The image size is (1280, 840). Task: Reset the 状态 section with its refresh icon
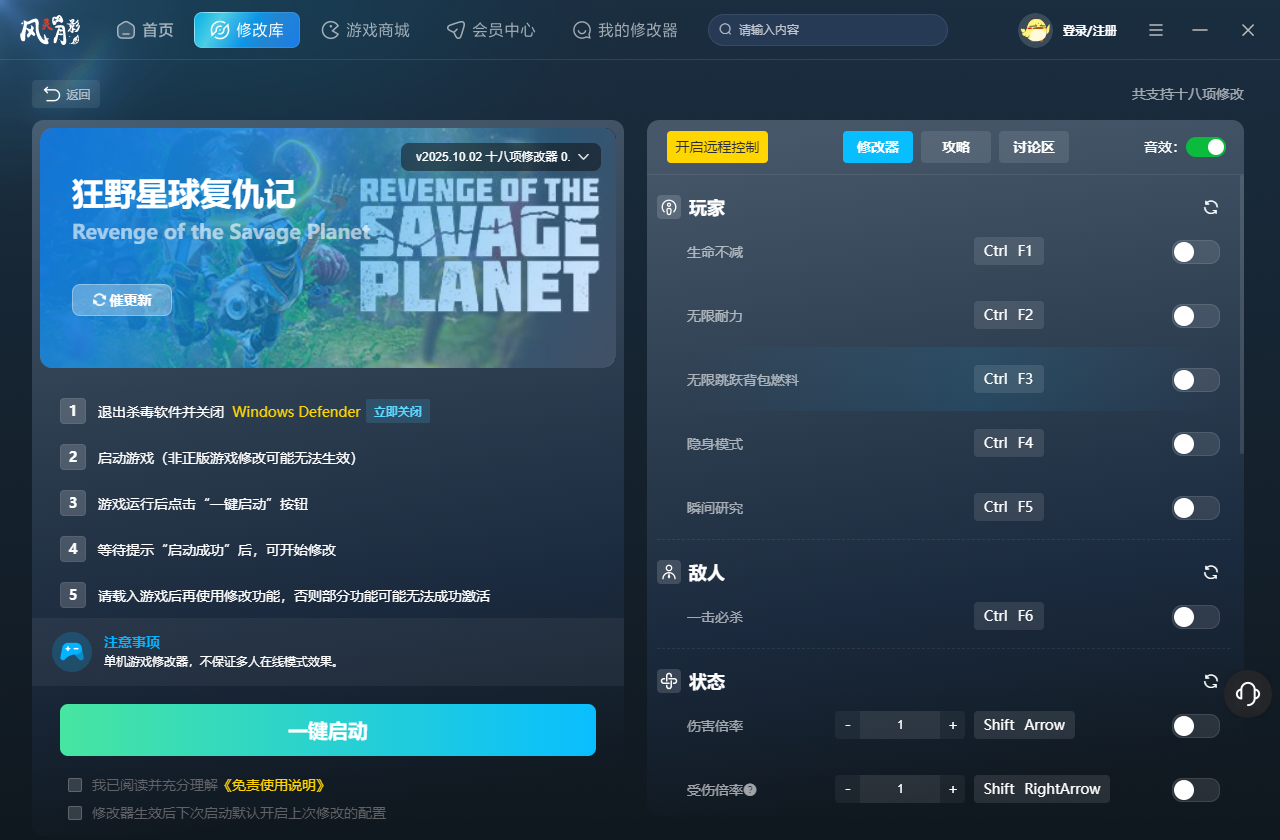[1210, 681]
